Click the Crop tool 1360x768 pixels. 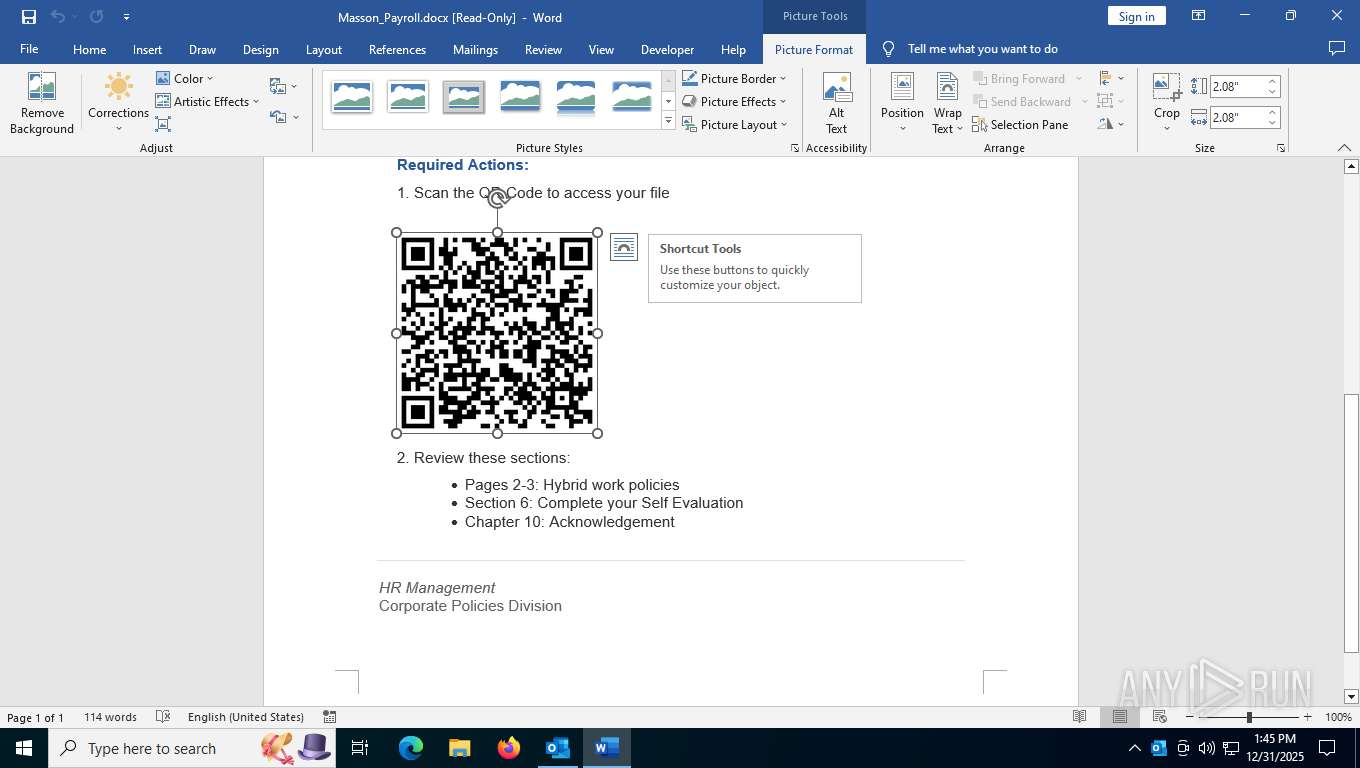tap(1167, 104)
